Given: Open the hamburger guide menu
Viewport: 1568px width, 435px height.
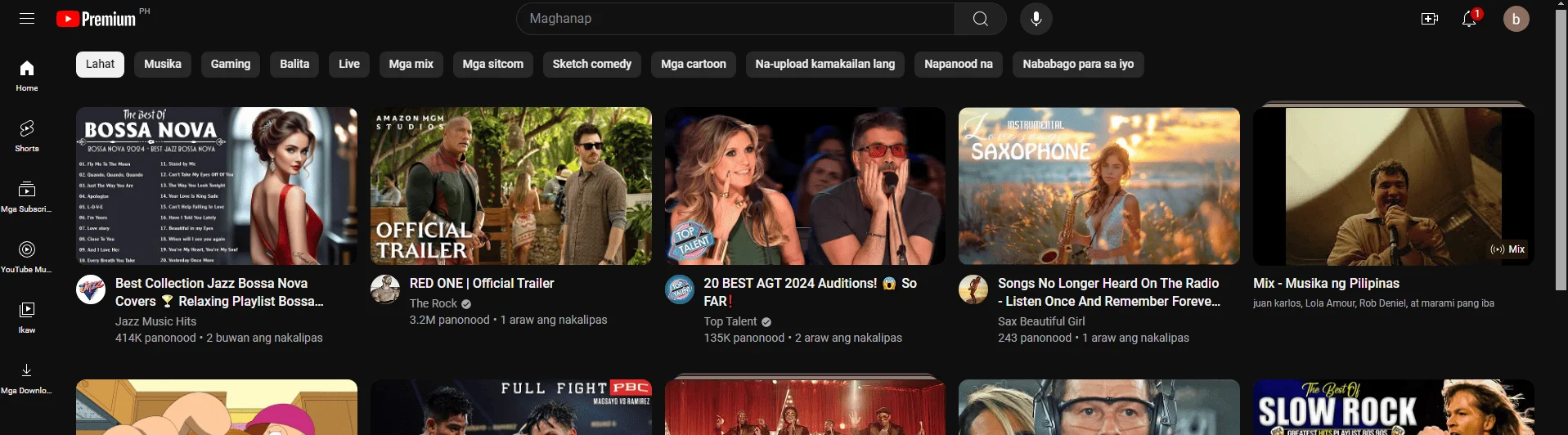Looking at the screenshot, I should (27, 19).
